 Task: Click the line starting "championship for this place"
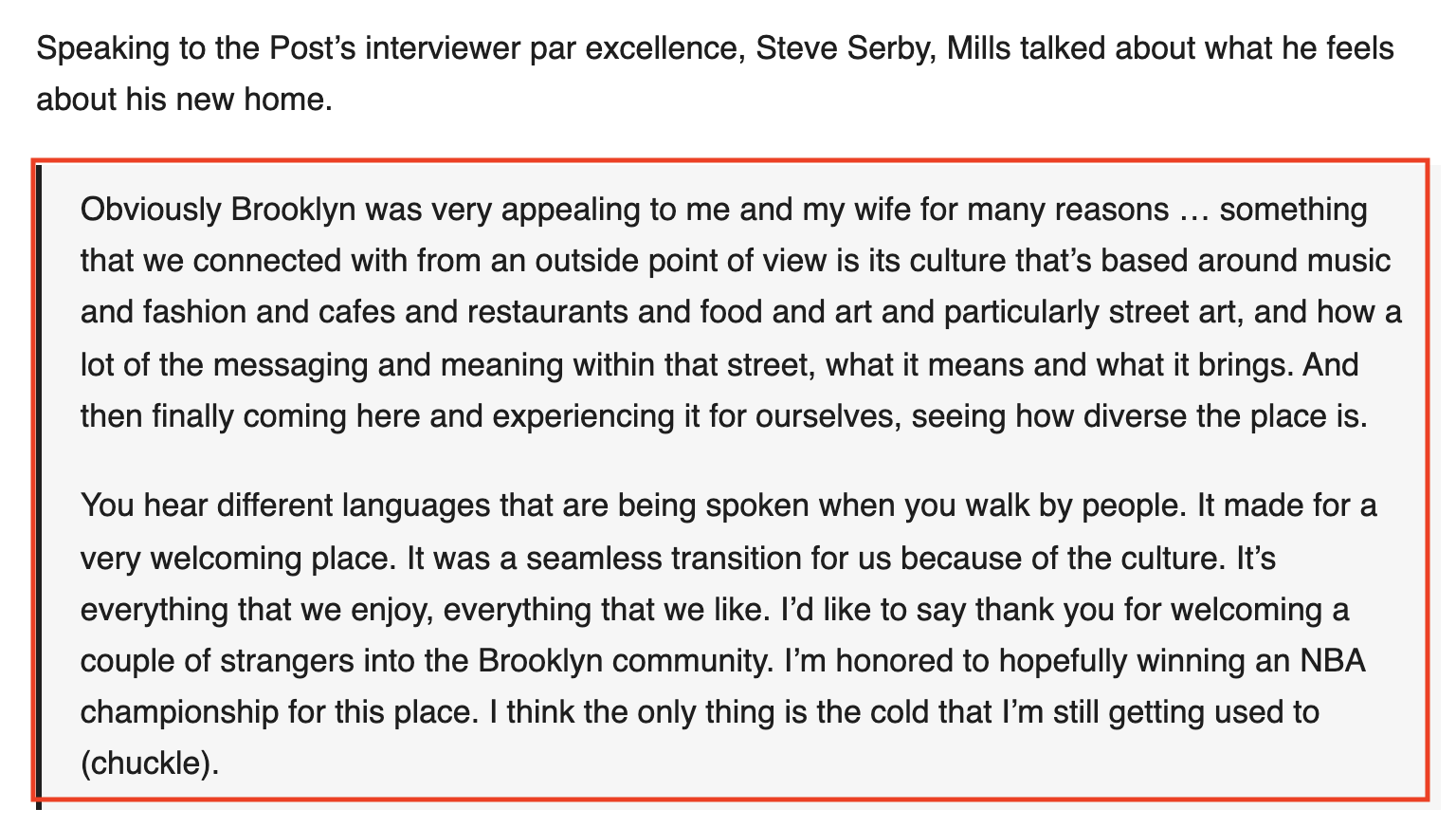(x=700, y=711)
